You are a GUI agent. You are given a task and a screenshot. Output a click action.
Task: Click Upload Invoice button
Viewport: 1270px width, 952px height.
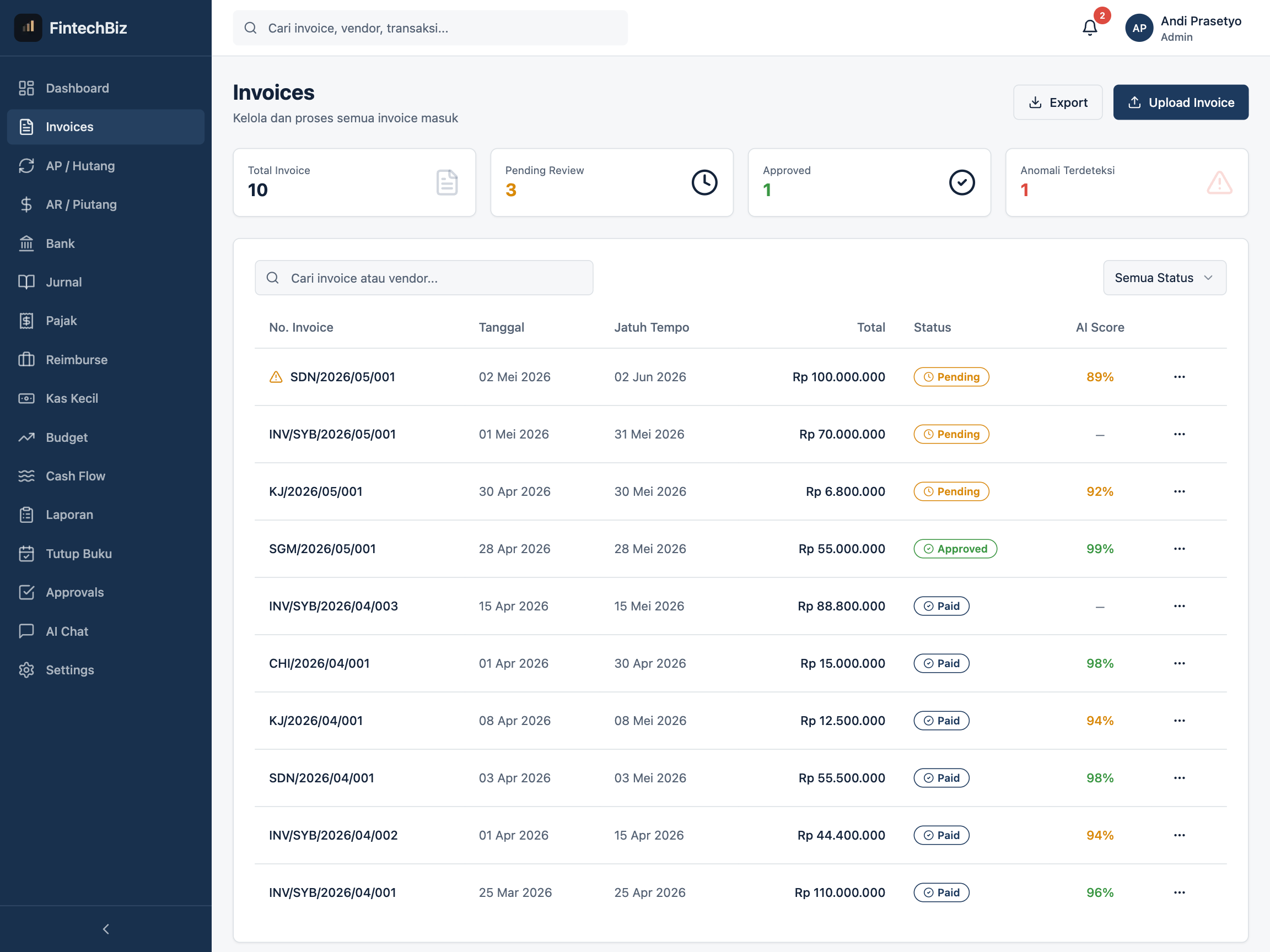tap(1181, 102)
